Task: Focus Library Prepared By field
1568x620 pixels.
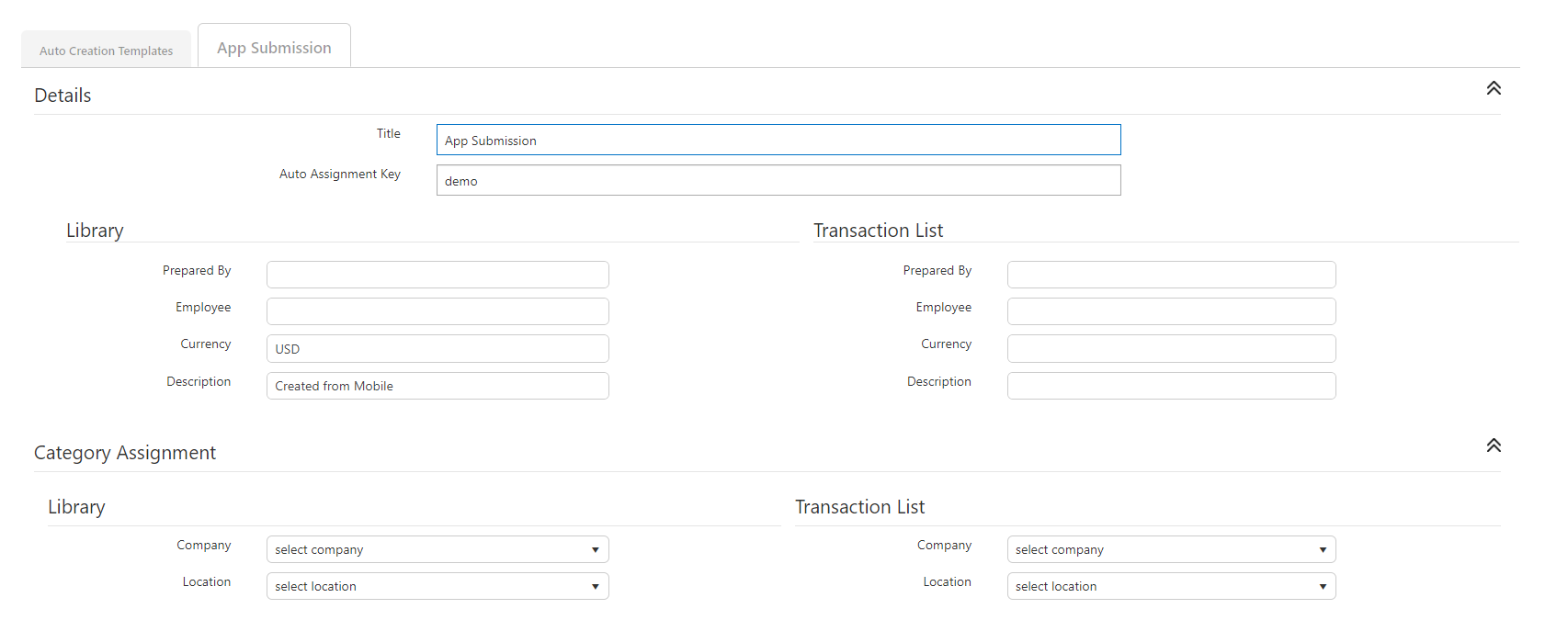Action: pyautogui.click(x=437, y=275)
